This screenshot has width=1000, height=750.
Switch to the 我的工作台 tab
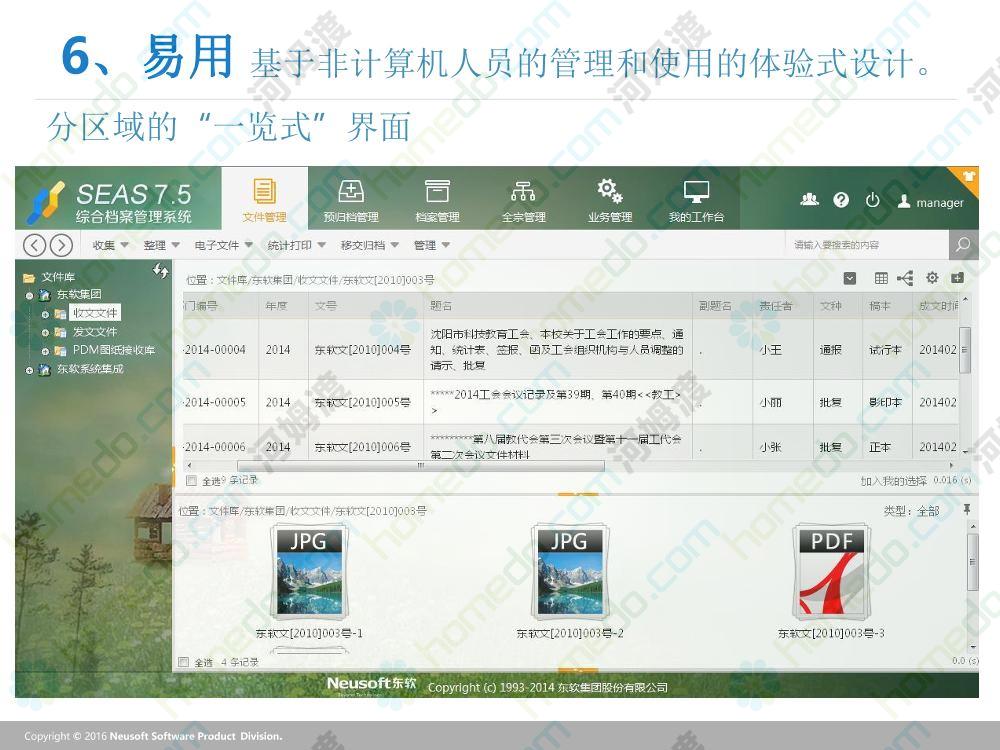point(696,199)
